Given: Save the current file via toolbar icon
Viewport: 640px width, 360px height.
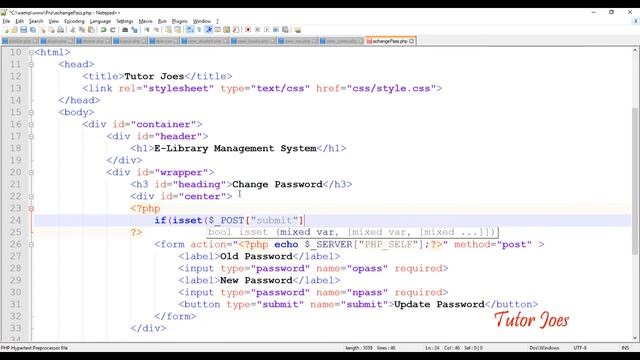Looking at the screenshot, I should click(x=23, y=30).
